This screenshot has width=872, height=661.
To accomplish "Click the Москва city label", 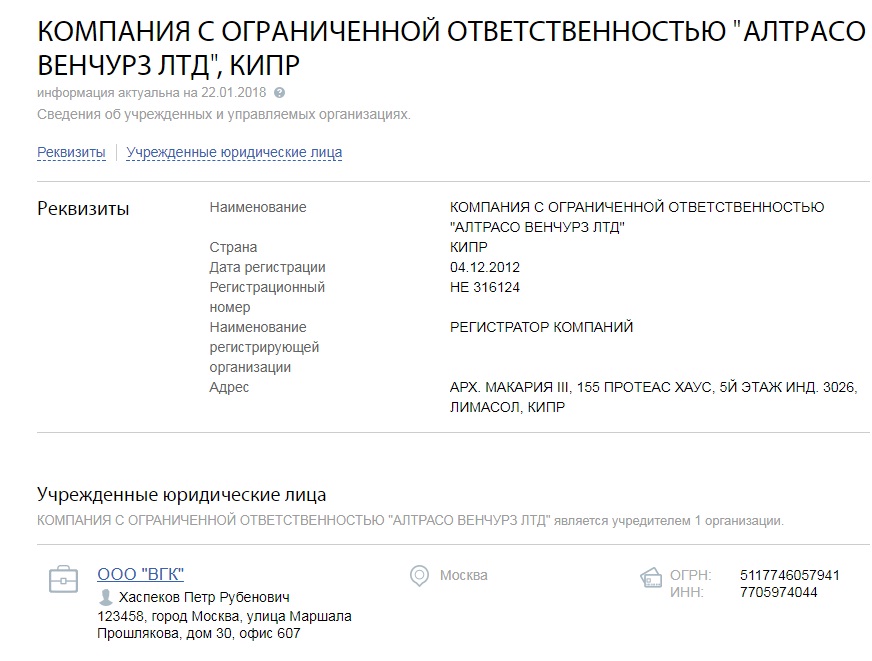I will (x=464, y=575).
